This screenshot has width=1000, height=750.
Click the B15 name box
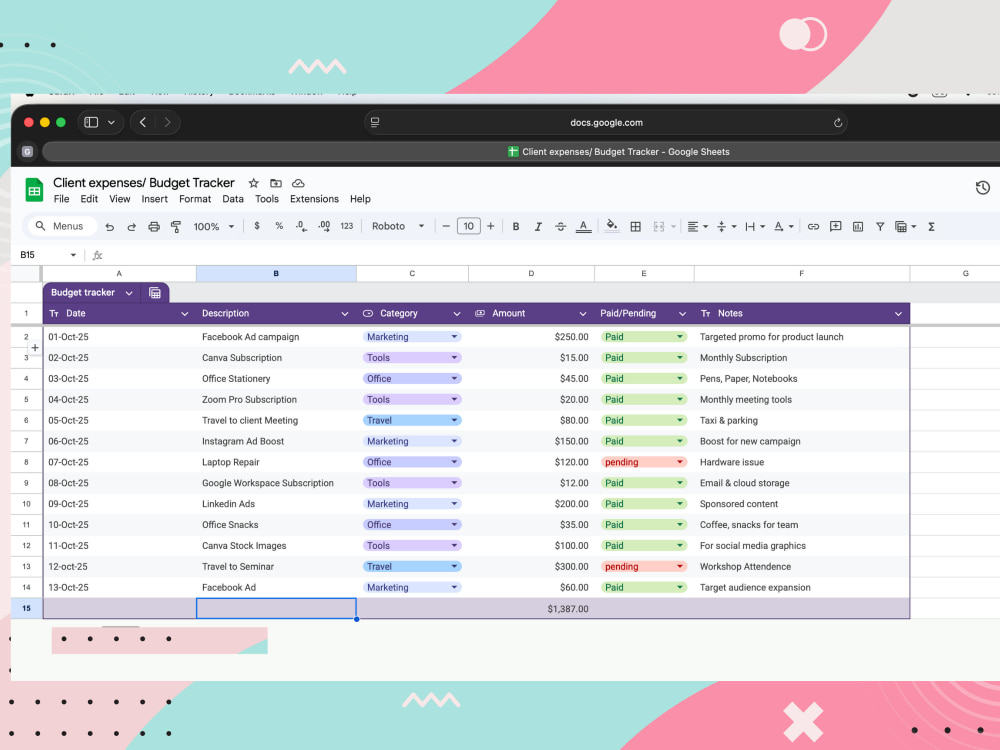click(x=47, y=254)
